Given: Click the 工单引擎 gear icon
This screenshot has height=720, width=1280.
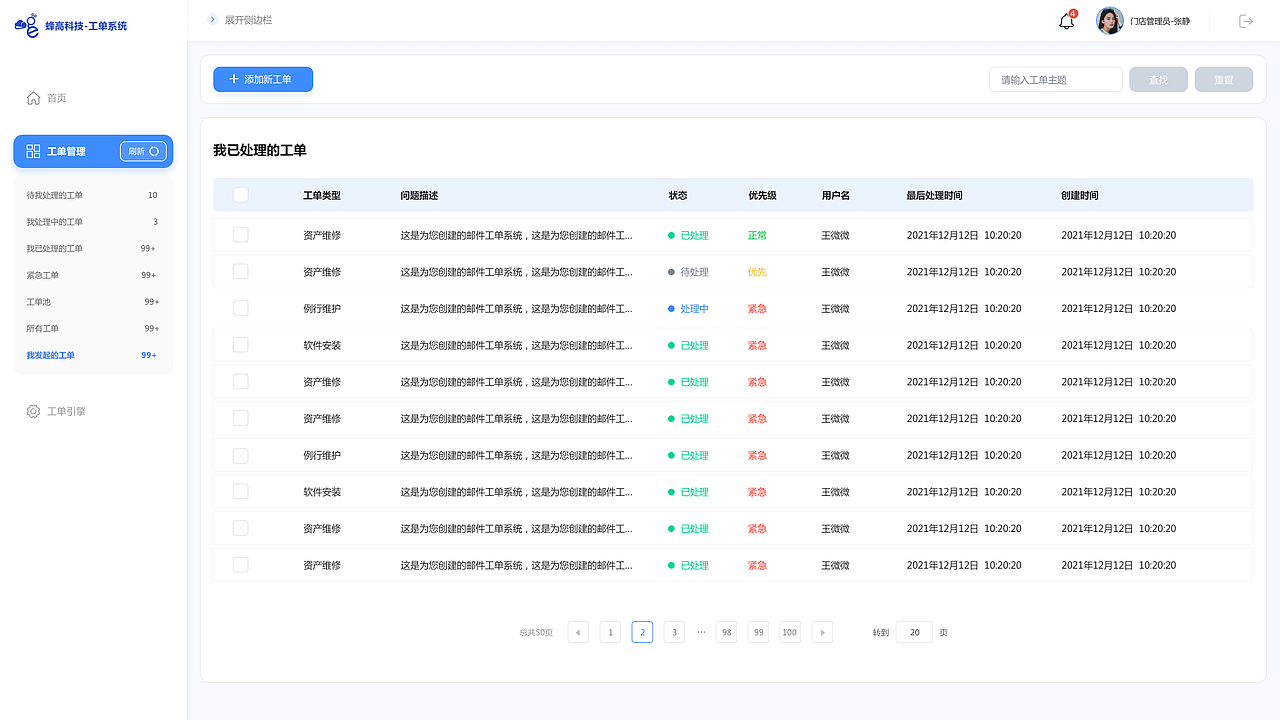Looking at the screenshot, I should [34, 411].
